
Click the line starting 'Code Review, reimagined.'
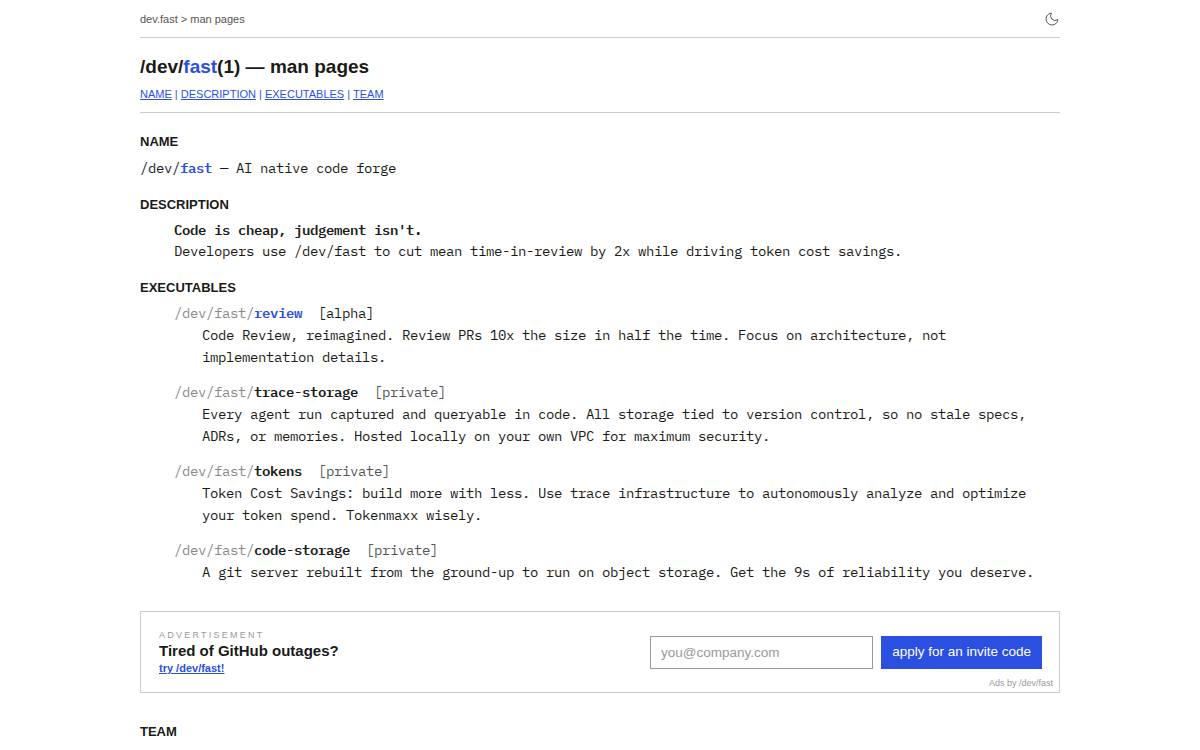click(574, 335)
